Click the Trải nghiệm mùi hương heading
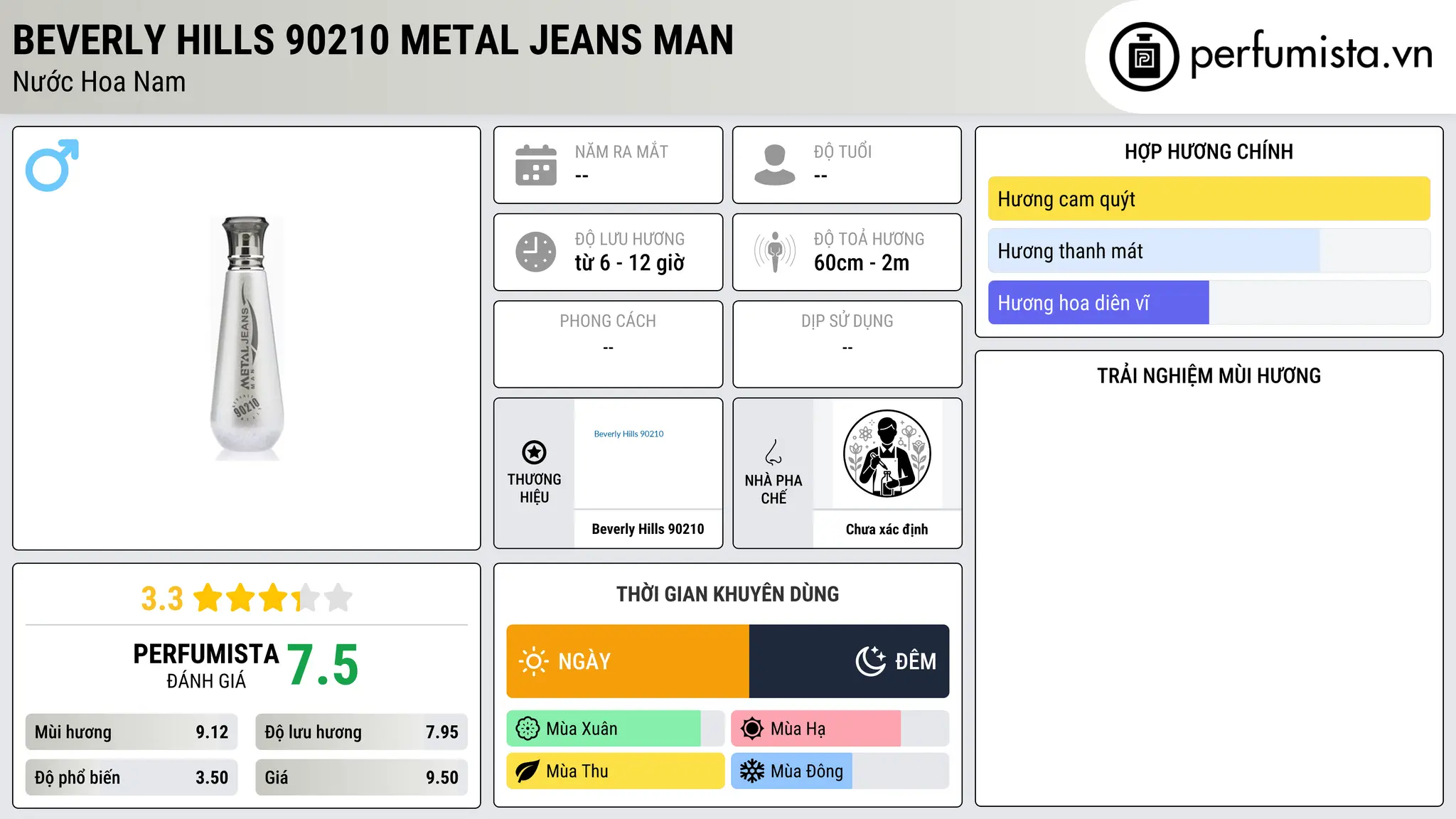 coord(1209,375)
